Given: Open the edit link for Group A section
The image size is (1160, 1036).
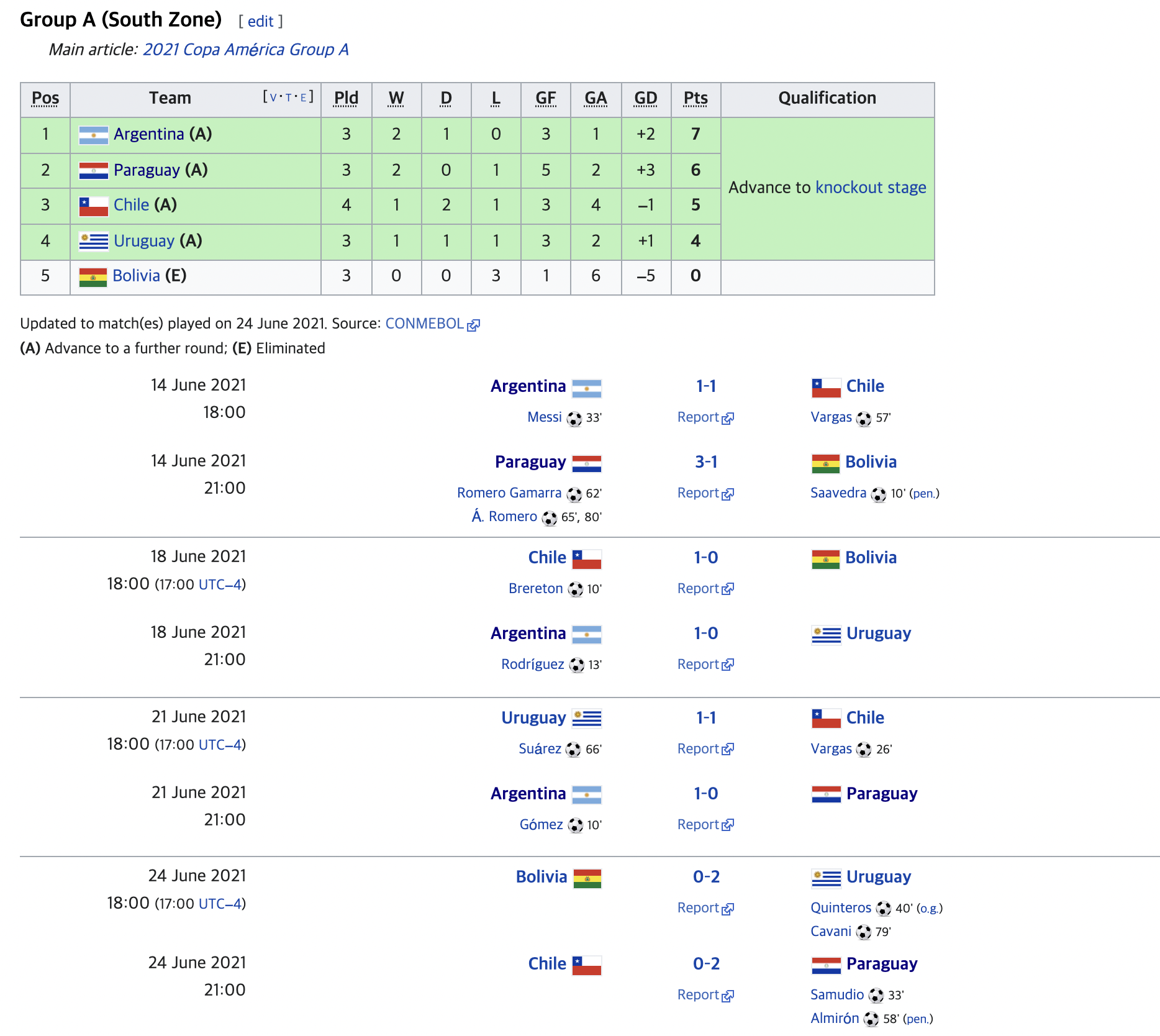Looking at the screenshot, I should [x=261, y=22].
